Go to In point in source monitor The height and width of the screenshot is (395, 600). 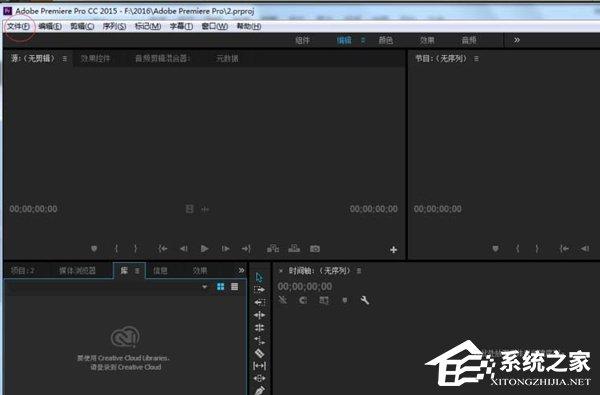click(x=163, y=249)
